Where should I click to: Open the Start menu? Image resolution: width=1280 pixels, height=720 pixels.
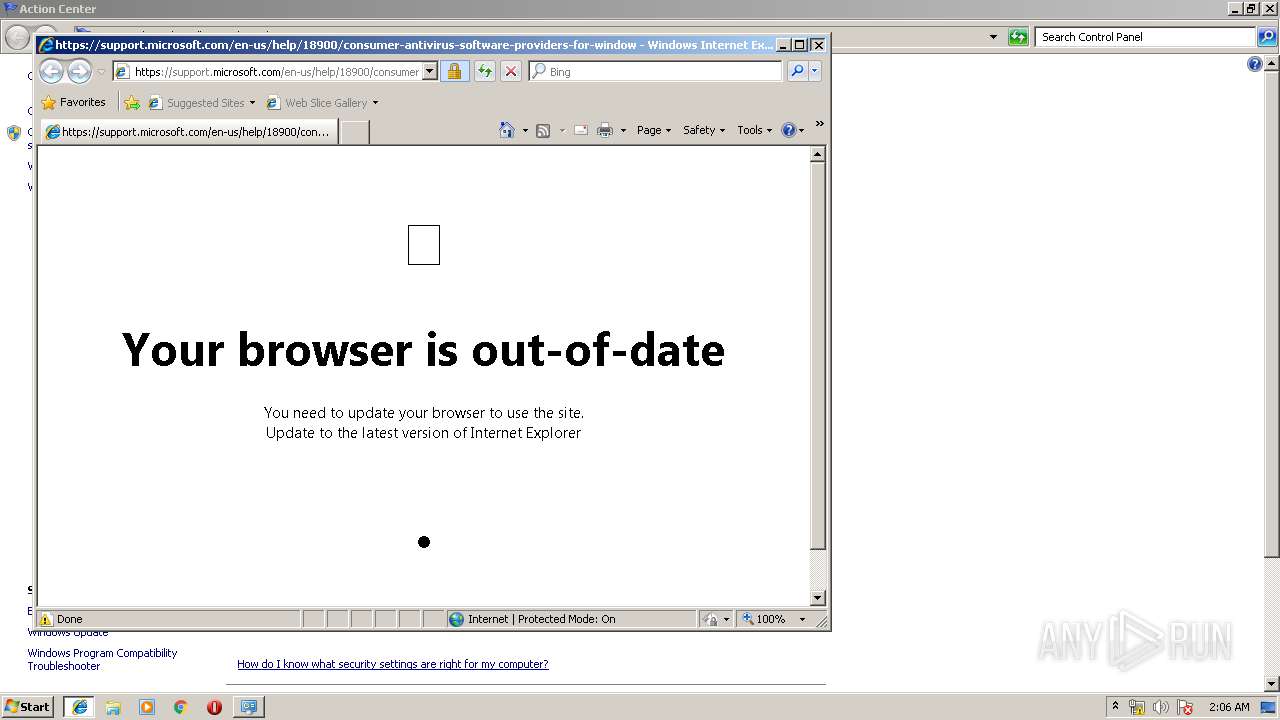click(x=27, y=706)
